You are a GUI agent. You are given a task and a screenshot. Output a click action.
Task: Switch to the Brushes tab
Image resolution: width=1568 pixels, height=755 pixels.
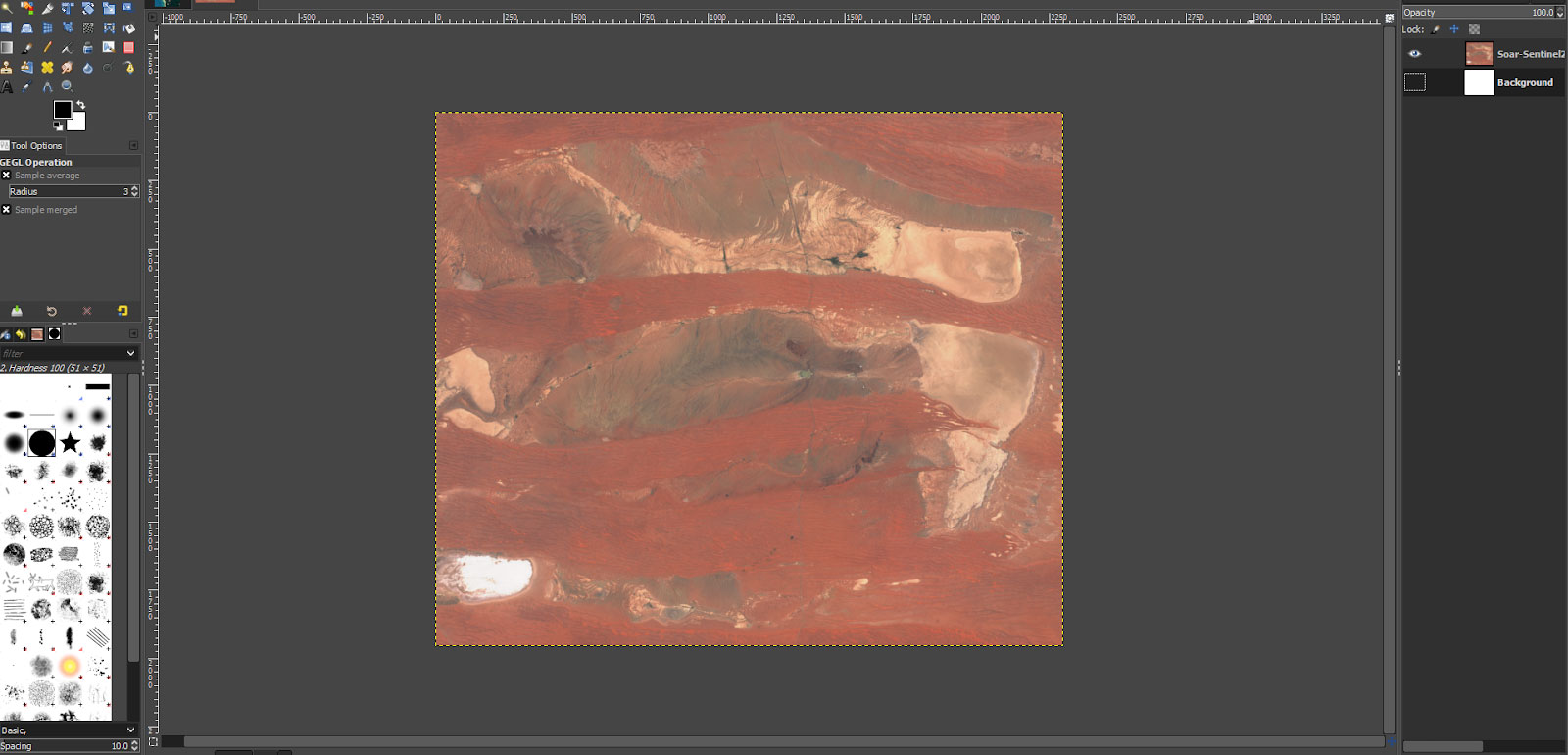click(x=55, y=334)
